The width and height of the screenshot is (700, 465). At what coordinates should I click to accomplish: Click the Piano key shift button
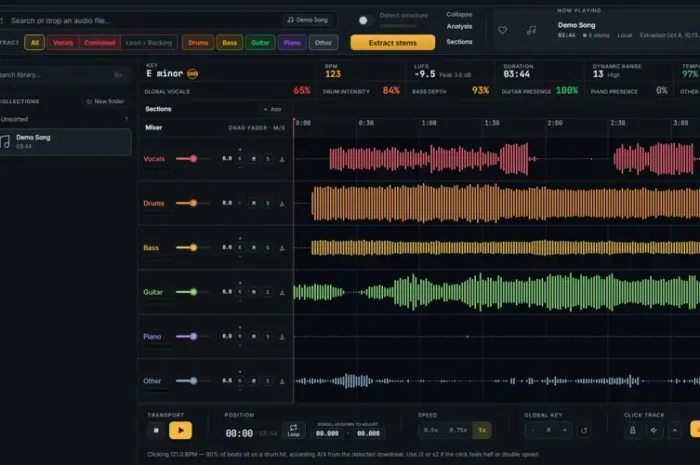pyautogui.click(x=240, y=337)
